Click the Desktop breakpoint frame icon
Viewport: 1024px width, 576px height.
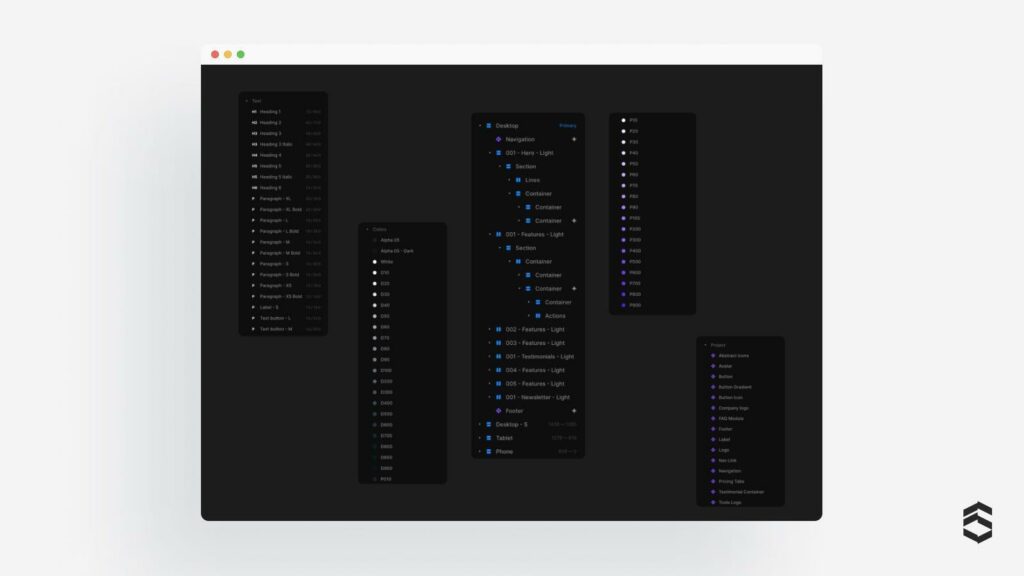click(488, 125)
